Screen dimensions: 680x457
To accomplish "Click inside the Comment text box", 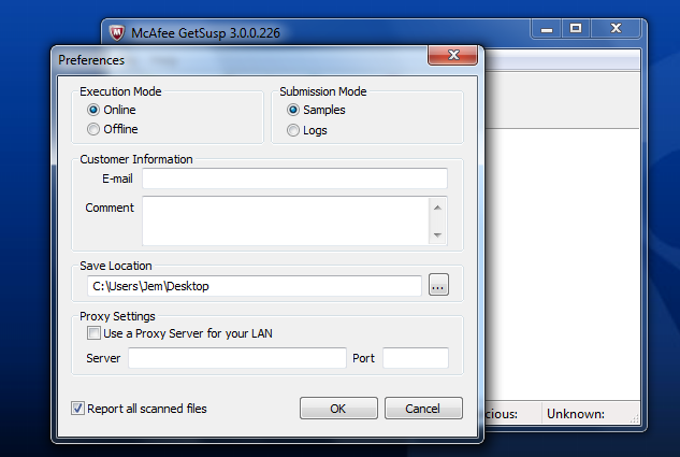I will click(286, 221).
